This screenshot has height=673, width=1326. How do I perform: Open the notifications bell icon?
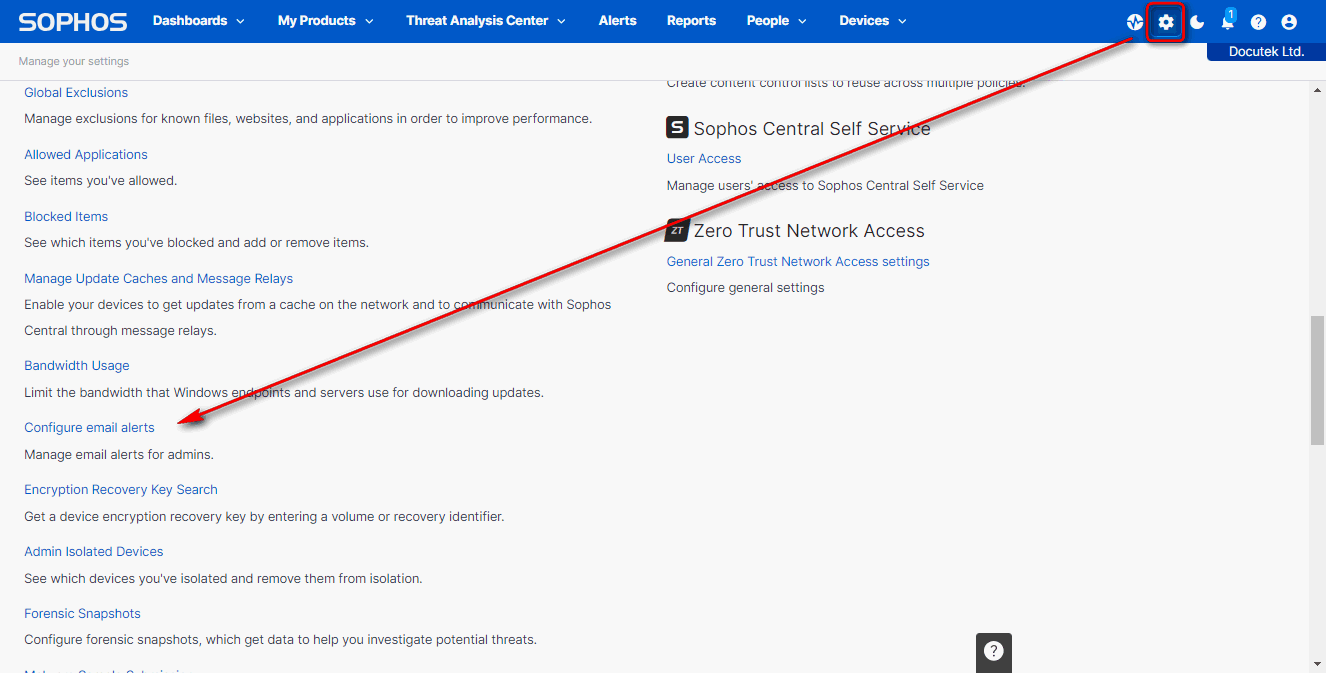[1228, 21]
